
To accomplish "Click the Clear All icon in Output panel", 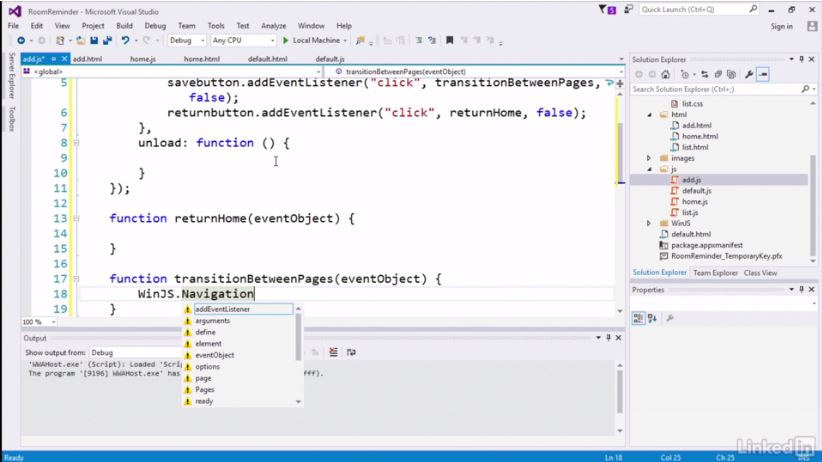I will tap(333, 352).
